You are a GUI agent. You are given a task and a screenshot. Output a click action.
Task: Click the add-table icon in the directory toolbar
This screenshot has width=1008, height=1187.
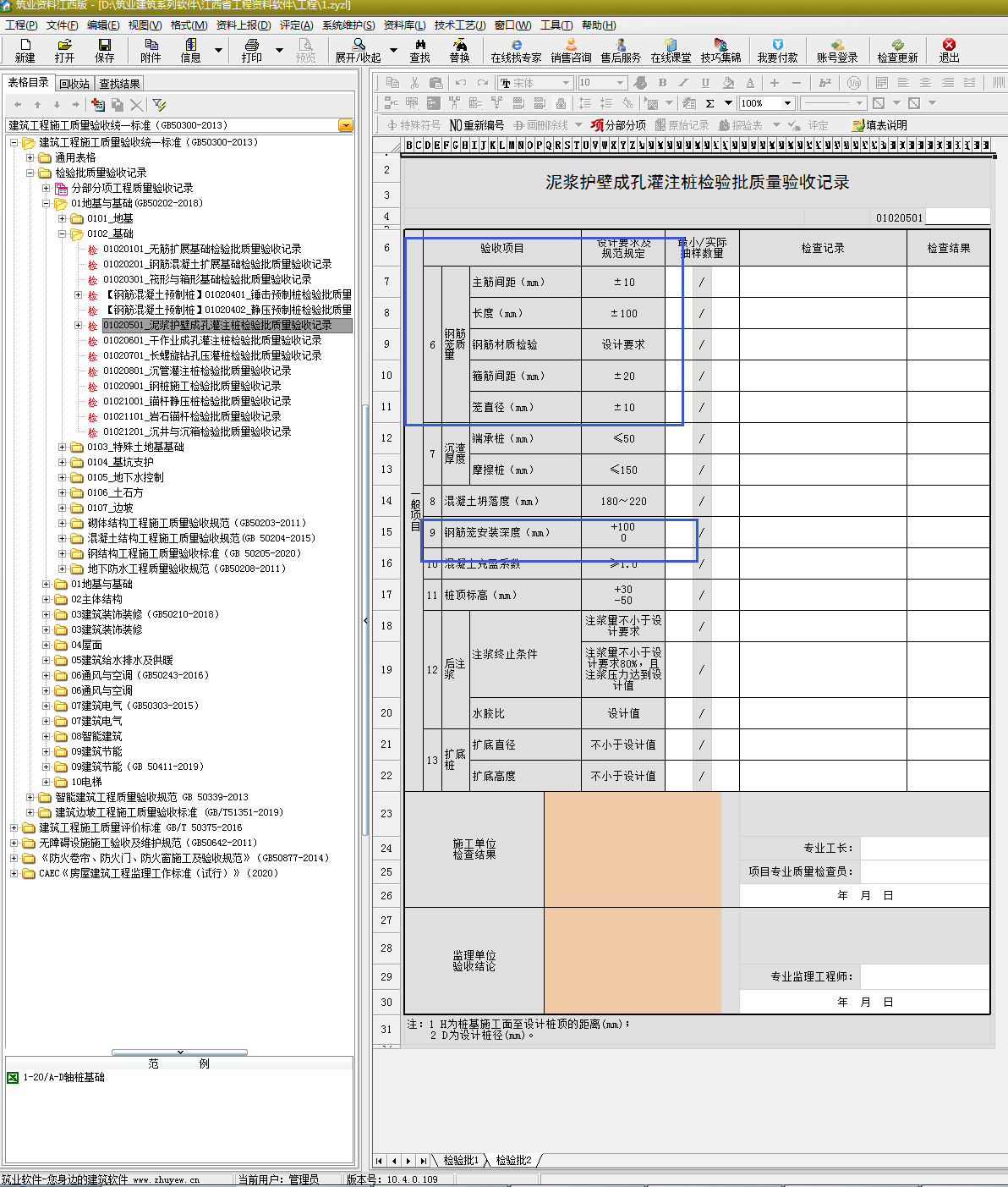pyautogui.click(x=98, y=104)
